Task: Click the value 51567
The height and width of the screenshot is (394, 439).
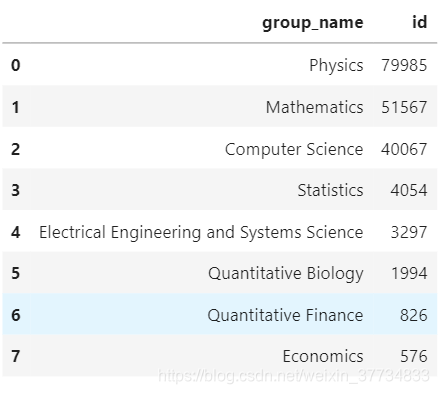Action: tap(404, 107)
